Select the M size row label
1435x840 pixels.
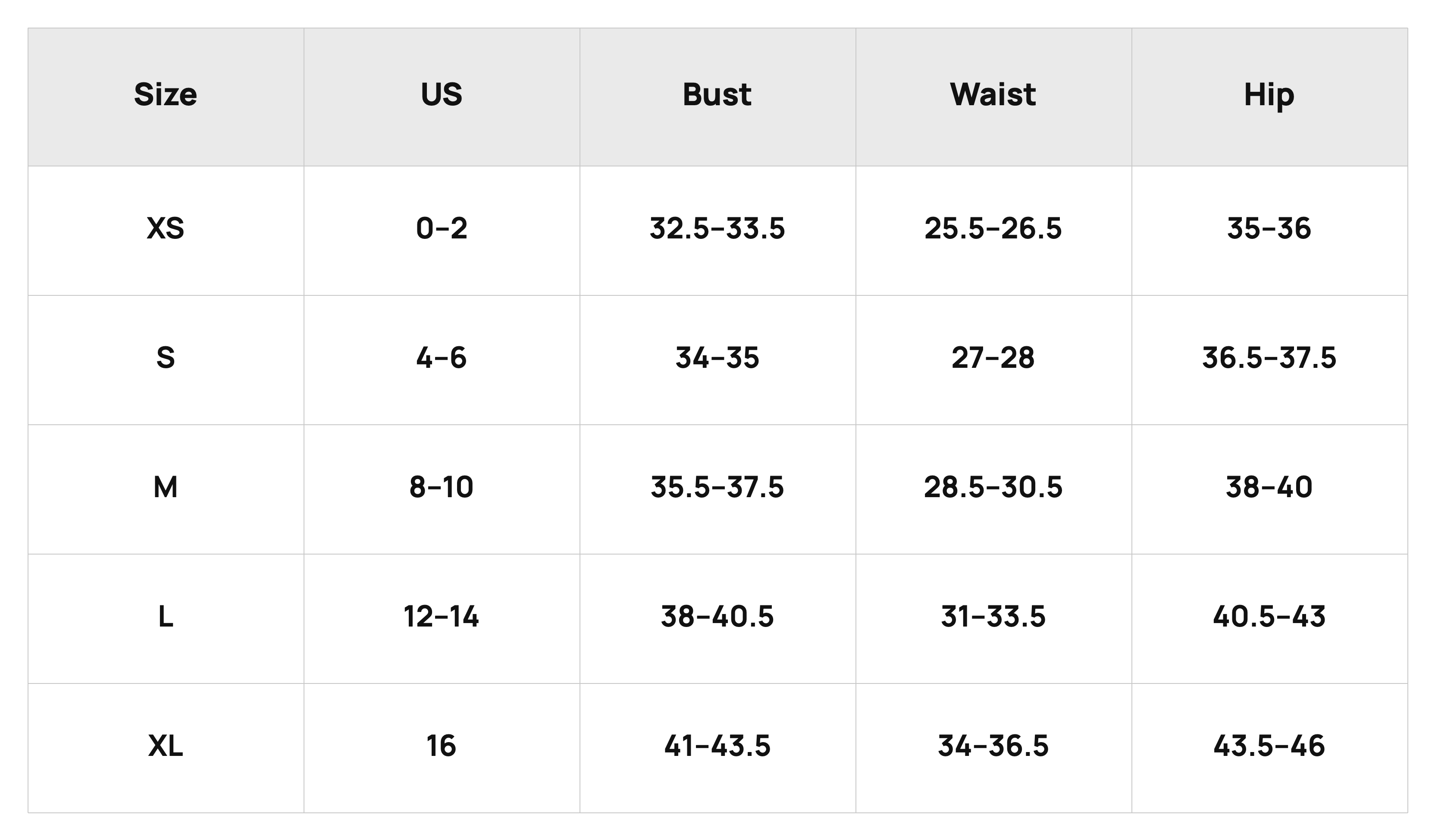point(166,488)
